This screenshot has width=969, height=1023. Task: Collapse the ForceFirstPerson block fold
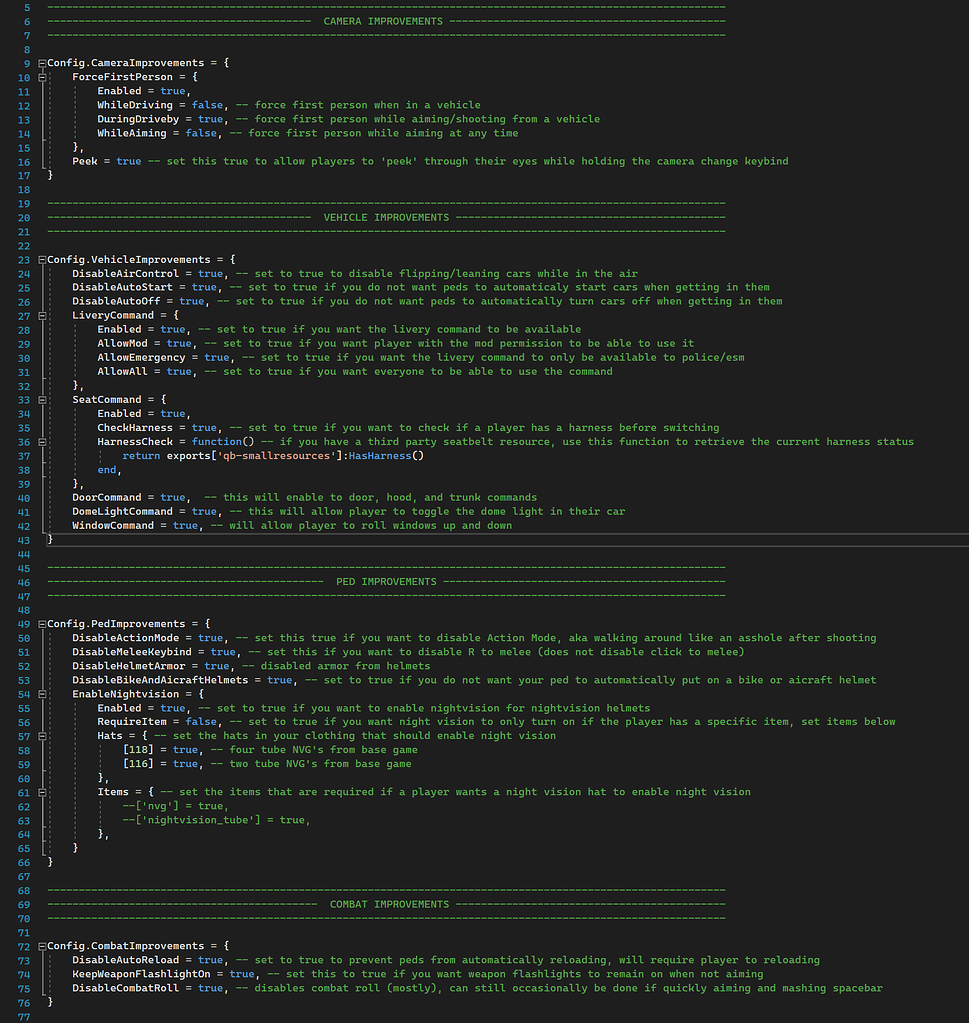[x=40, y=76]
